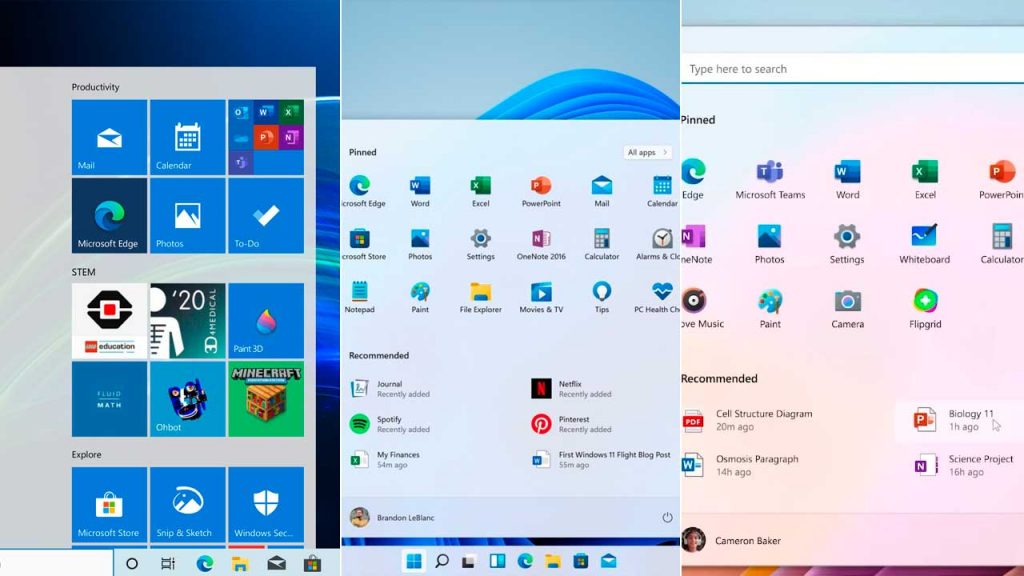Open Excel in the right Pinned grid
Viewport: 1024px width, 576px height.
point(925,179)
